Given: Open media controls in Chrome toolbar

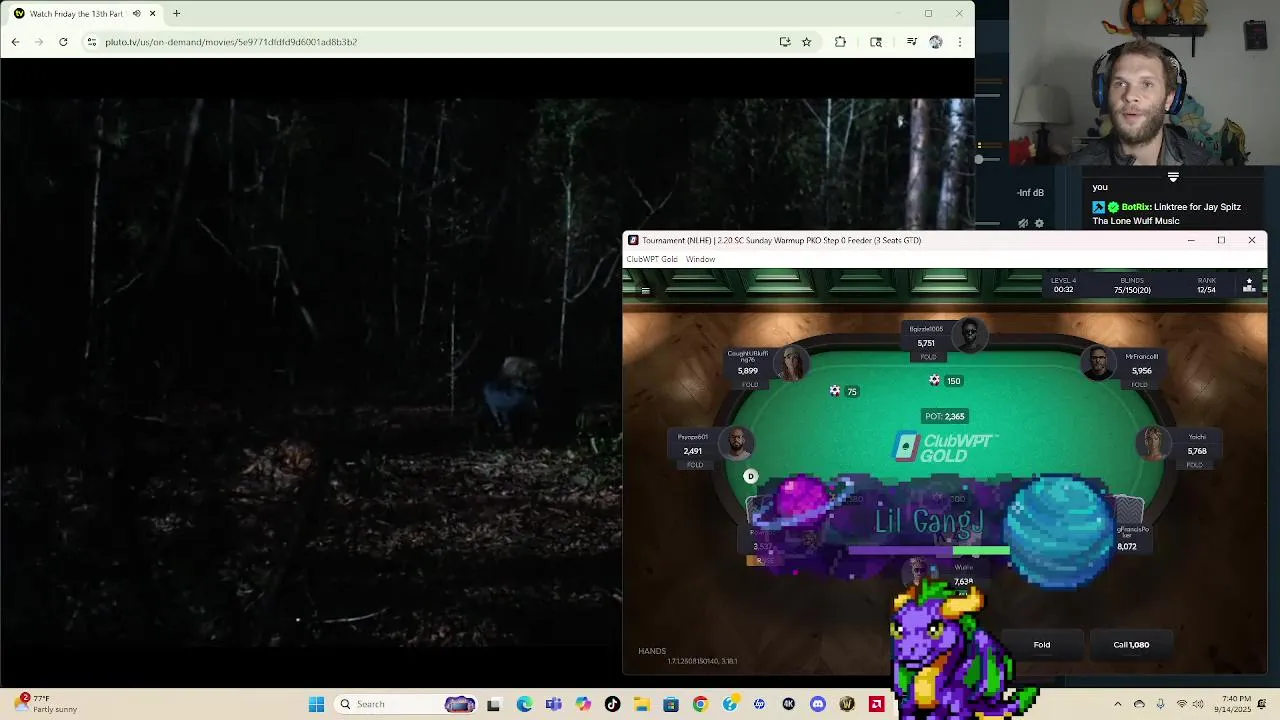Looking at the screenshot, I should point(911,42).
